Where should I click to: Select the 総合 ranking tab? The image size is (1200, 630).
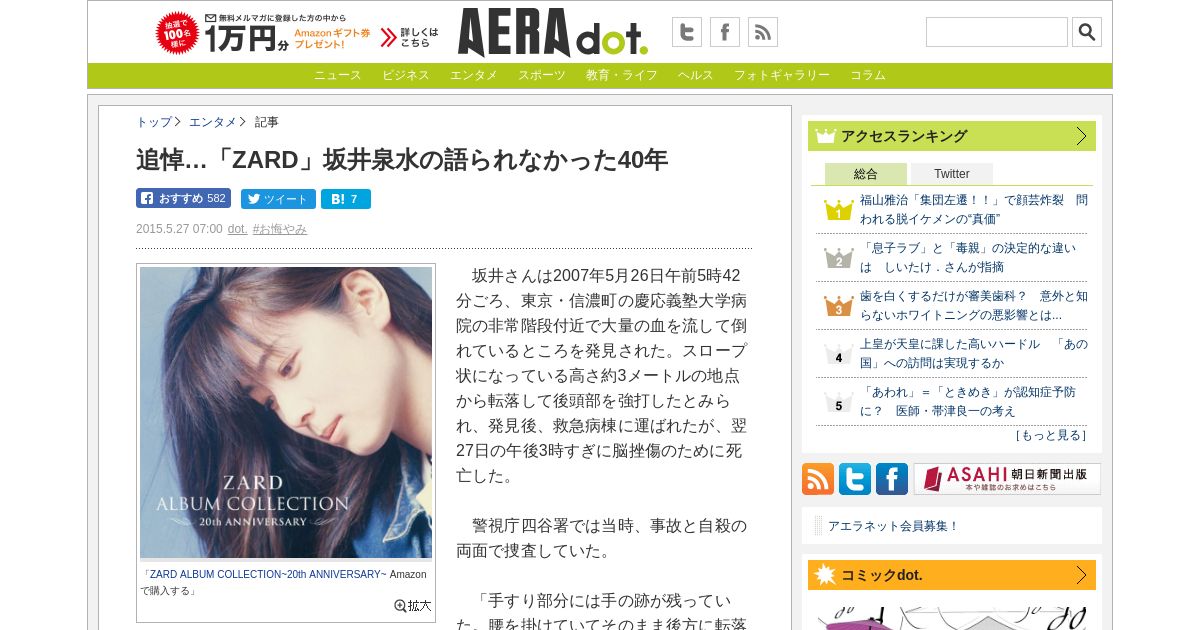(866, 174)
